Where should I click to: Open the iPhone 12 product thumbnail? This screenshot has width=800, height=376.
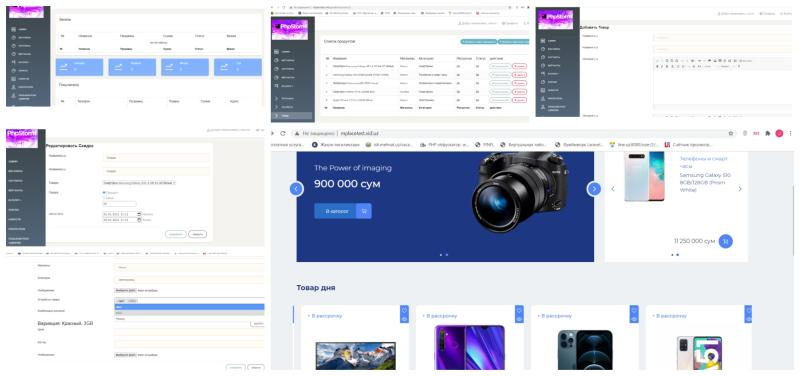coord(585,350)
